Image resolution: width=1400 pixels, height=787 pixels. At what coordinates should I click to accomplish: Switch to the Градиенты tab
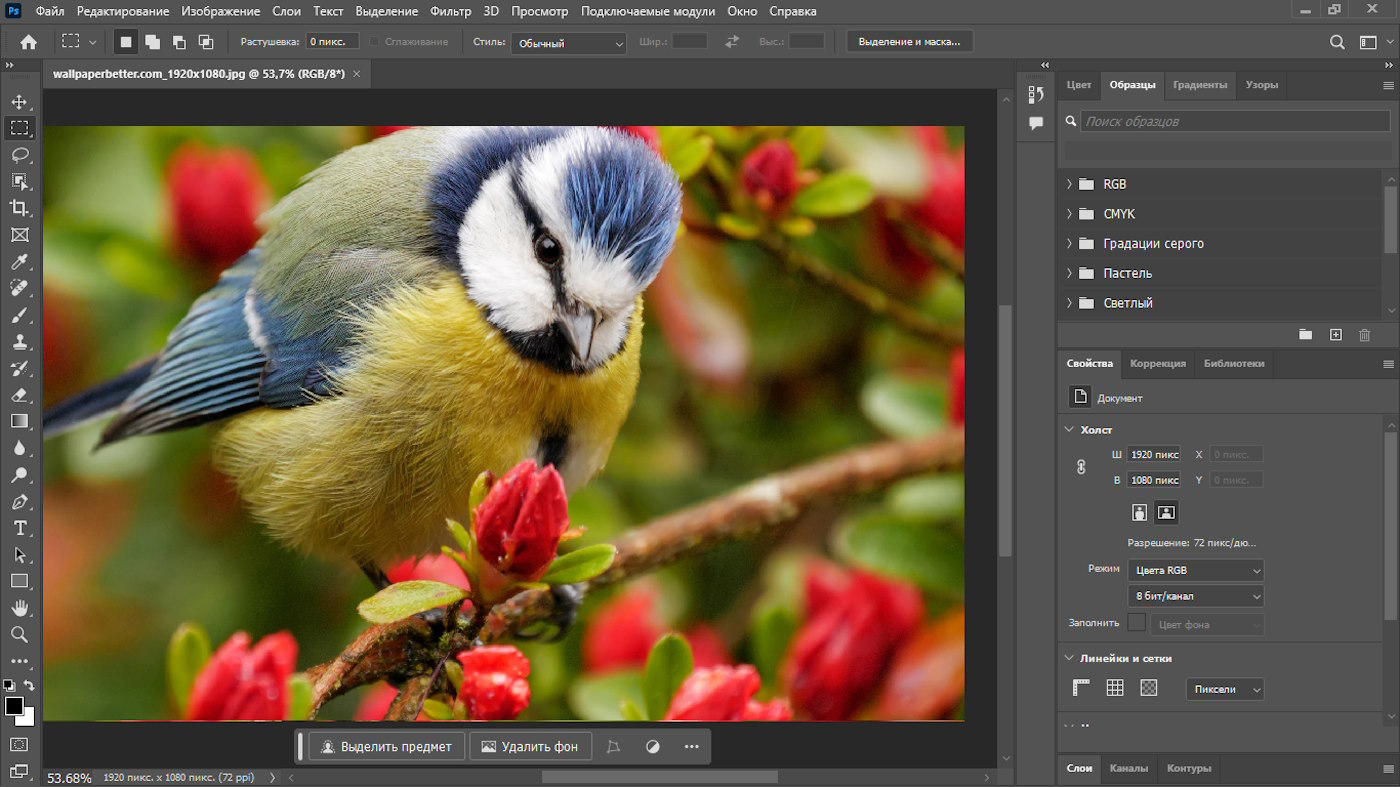(1199, 85)
